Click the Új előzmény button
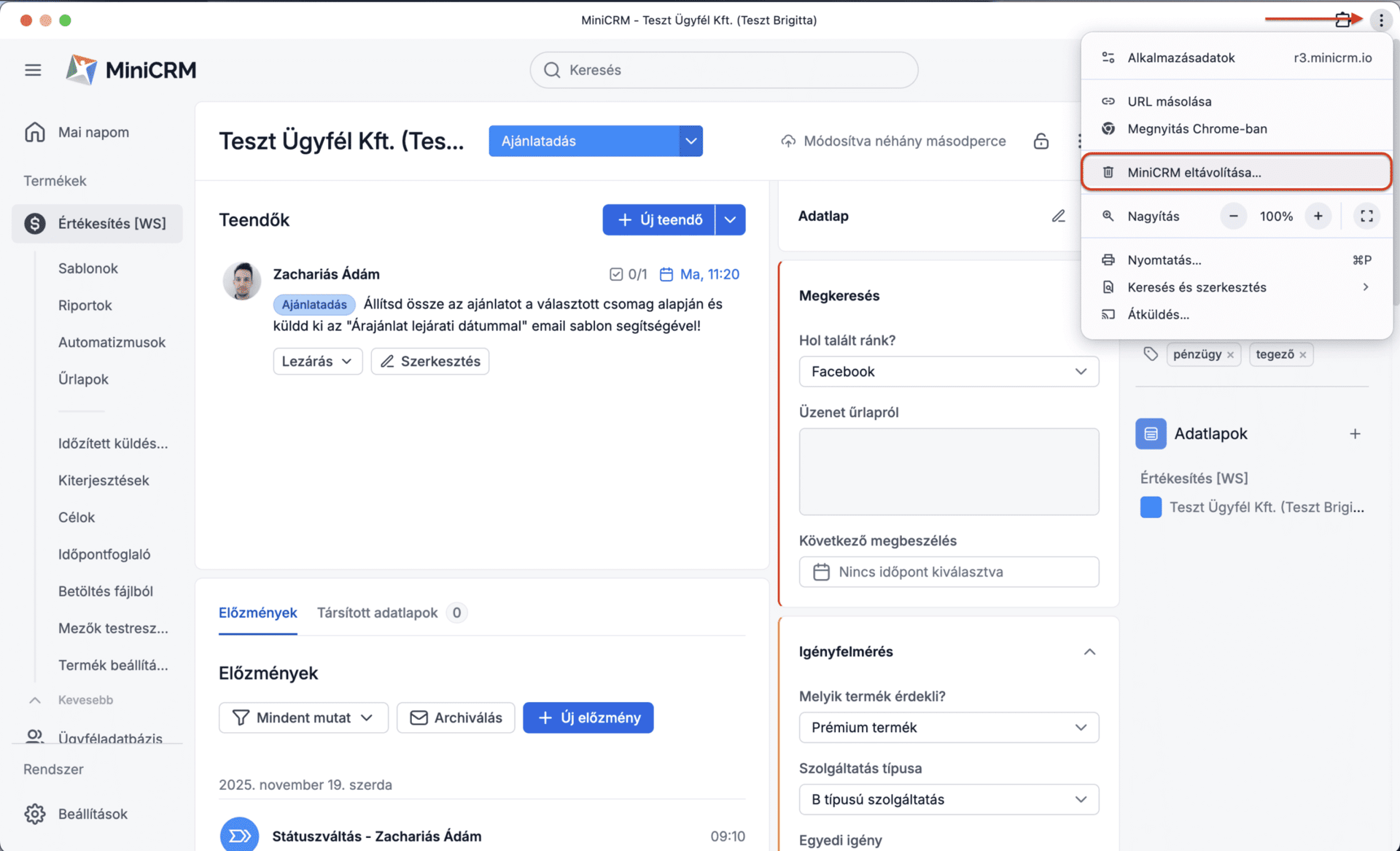 588,718
